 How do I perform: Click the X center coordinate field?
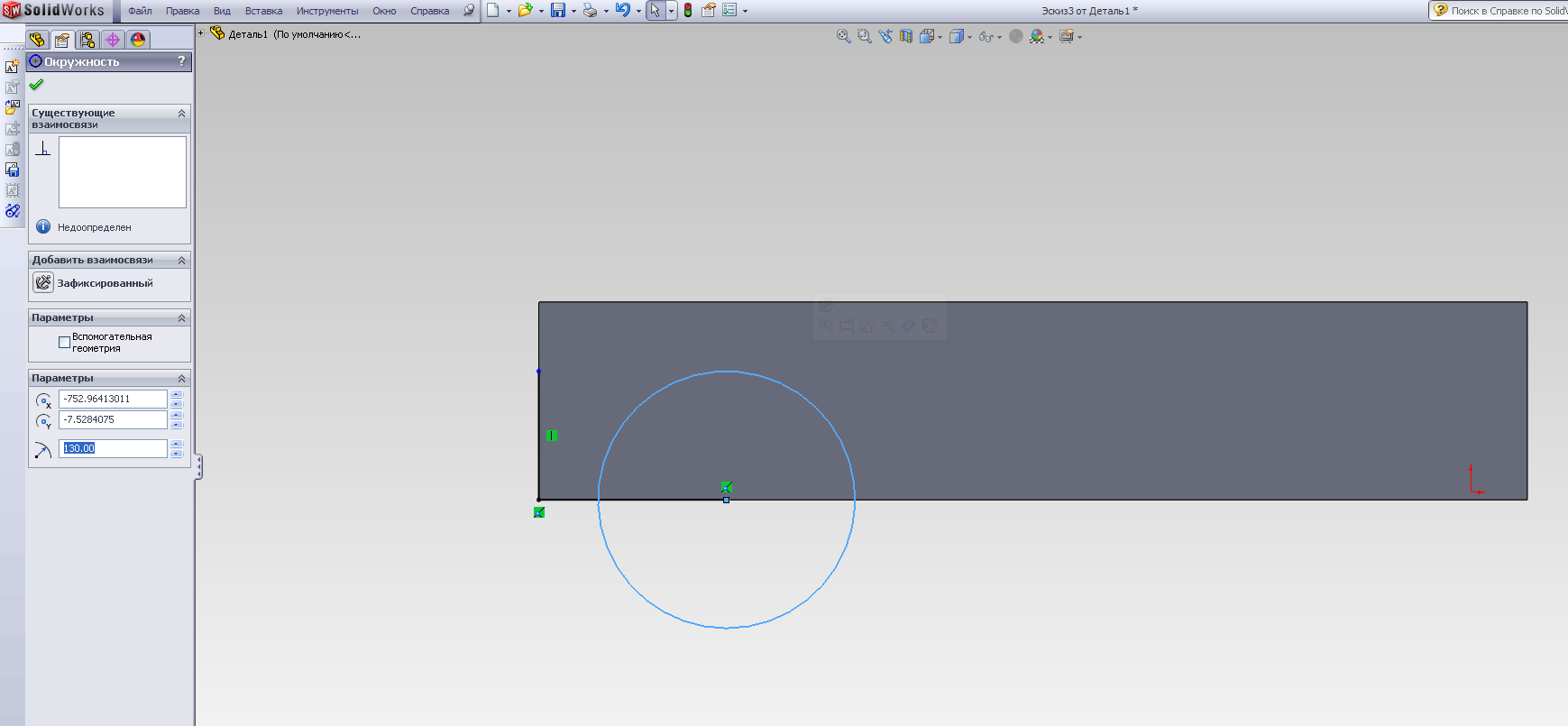pyautogui.click(x=113, y=399)
